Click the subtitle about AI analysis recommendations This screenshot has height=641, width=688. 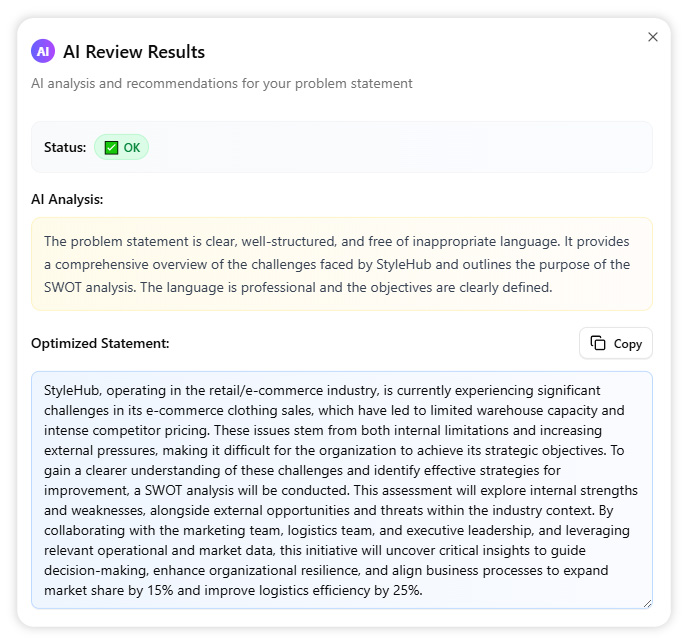click(221, 83)
